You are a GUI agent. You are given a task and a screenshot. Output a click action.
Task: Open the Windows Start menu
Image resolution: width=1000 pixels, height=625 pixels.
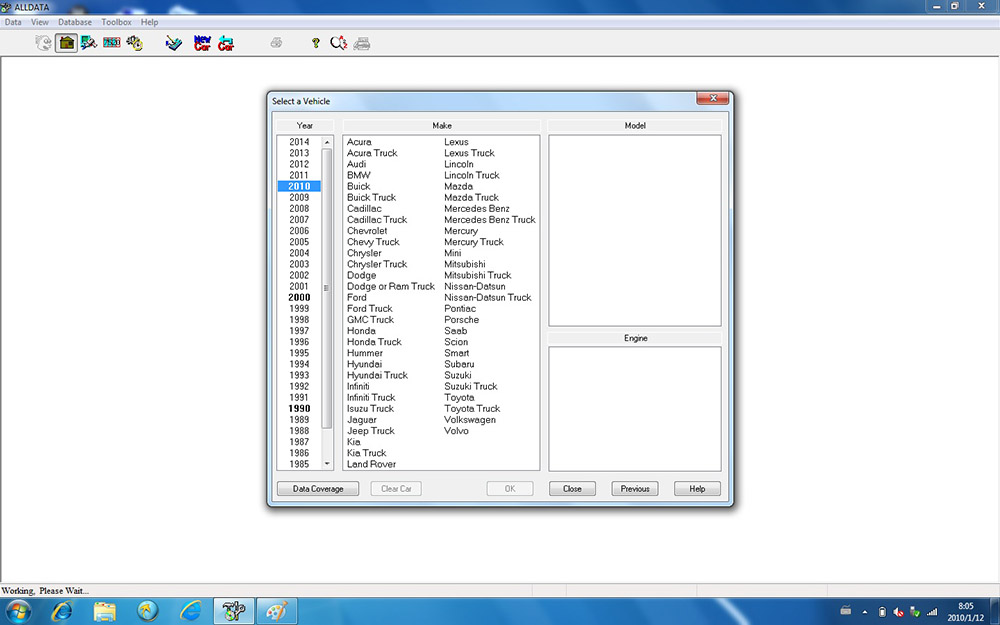tap(18, 612)
